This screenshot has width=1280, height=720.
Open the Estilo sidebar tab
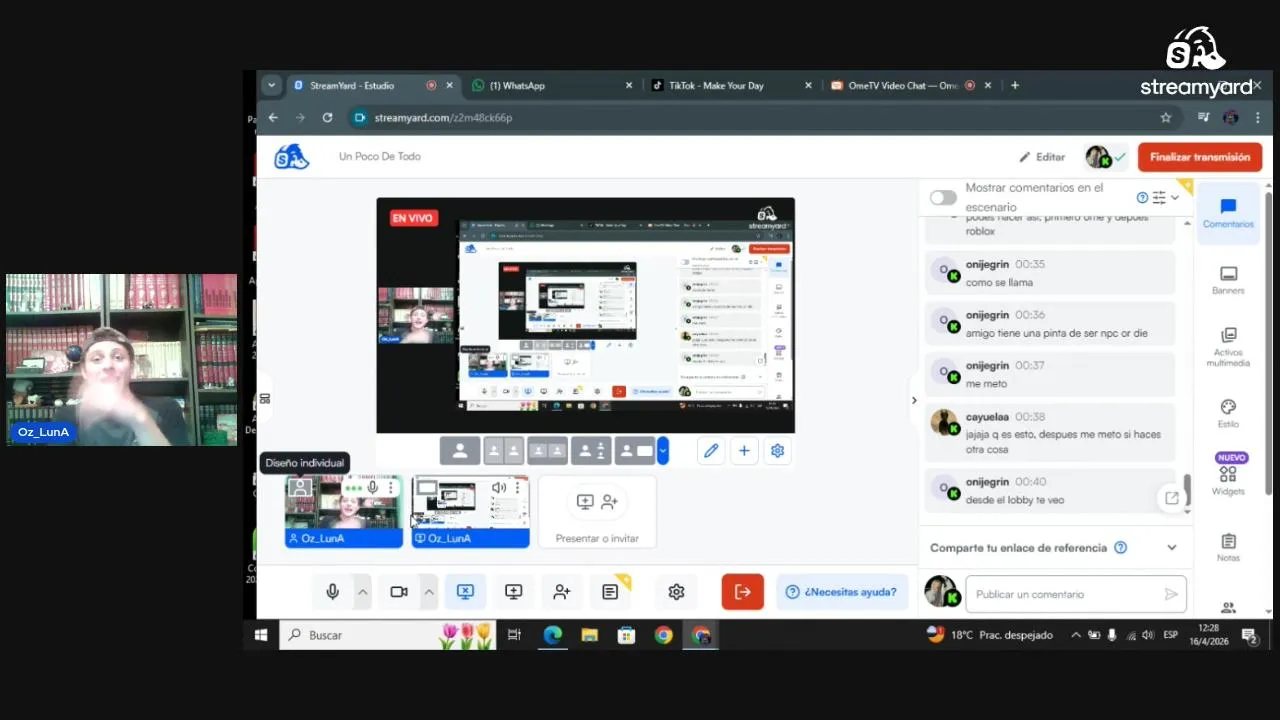[1228, 413]
